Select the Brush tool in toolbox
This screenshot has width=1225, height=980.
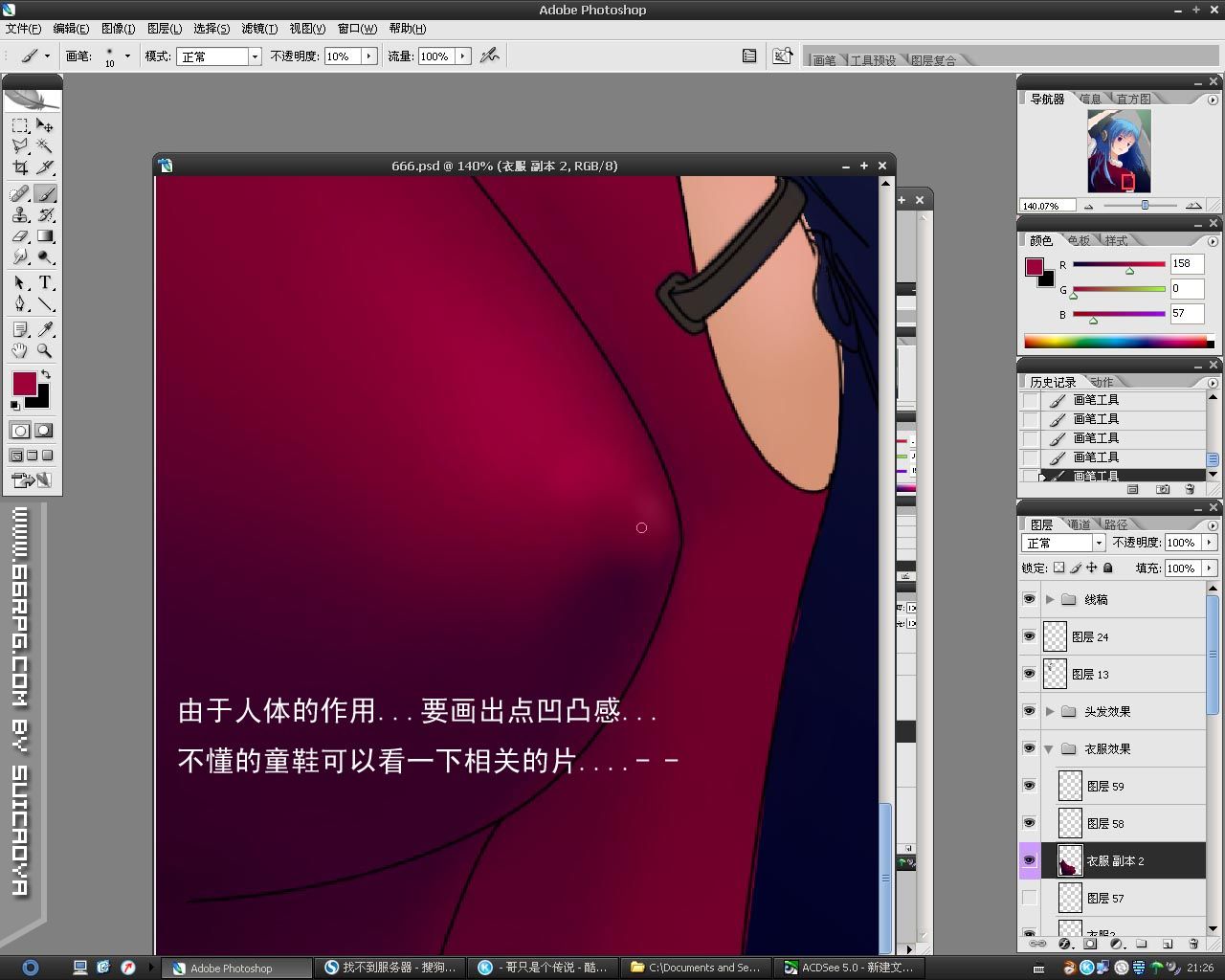(45, 193)
